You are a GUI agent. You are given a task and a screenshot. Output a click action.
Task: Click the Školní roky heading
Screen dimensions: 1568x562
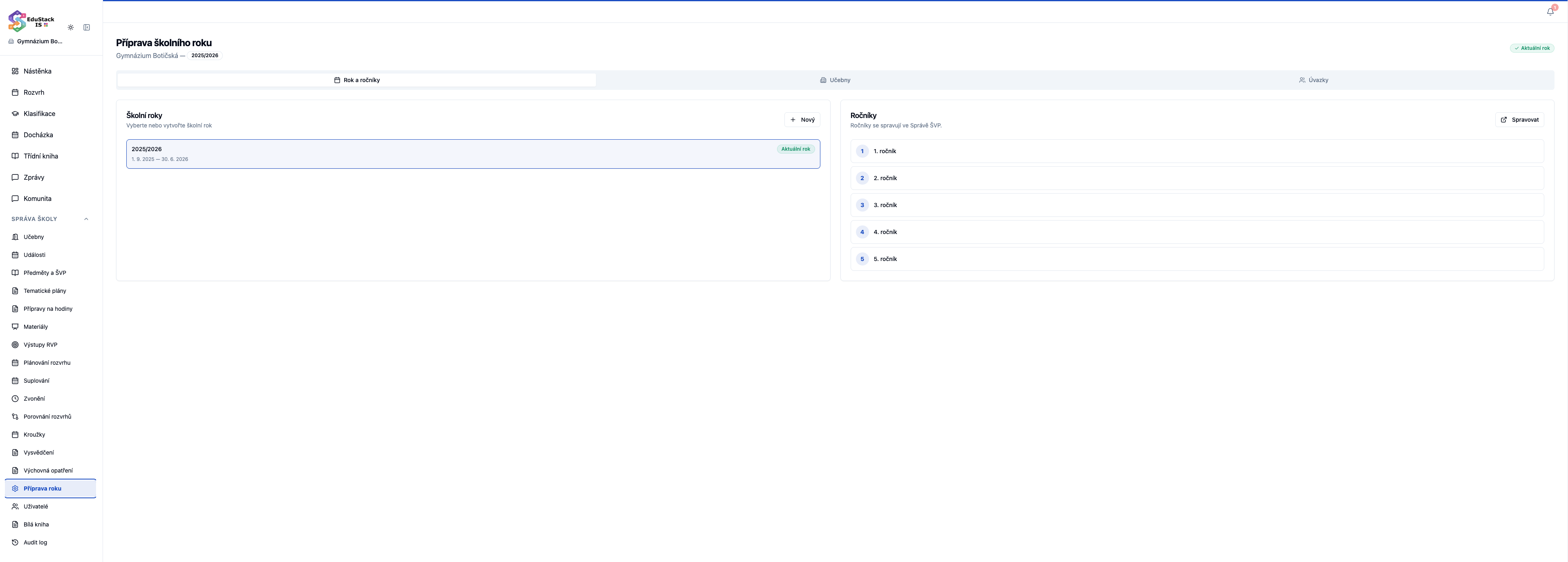pyautogui.click(x=144, y=116)
